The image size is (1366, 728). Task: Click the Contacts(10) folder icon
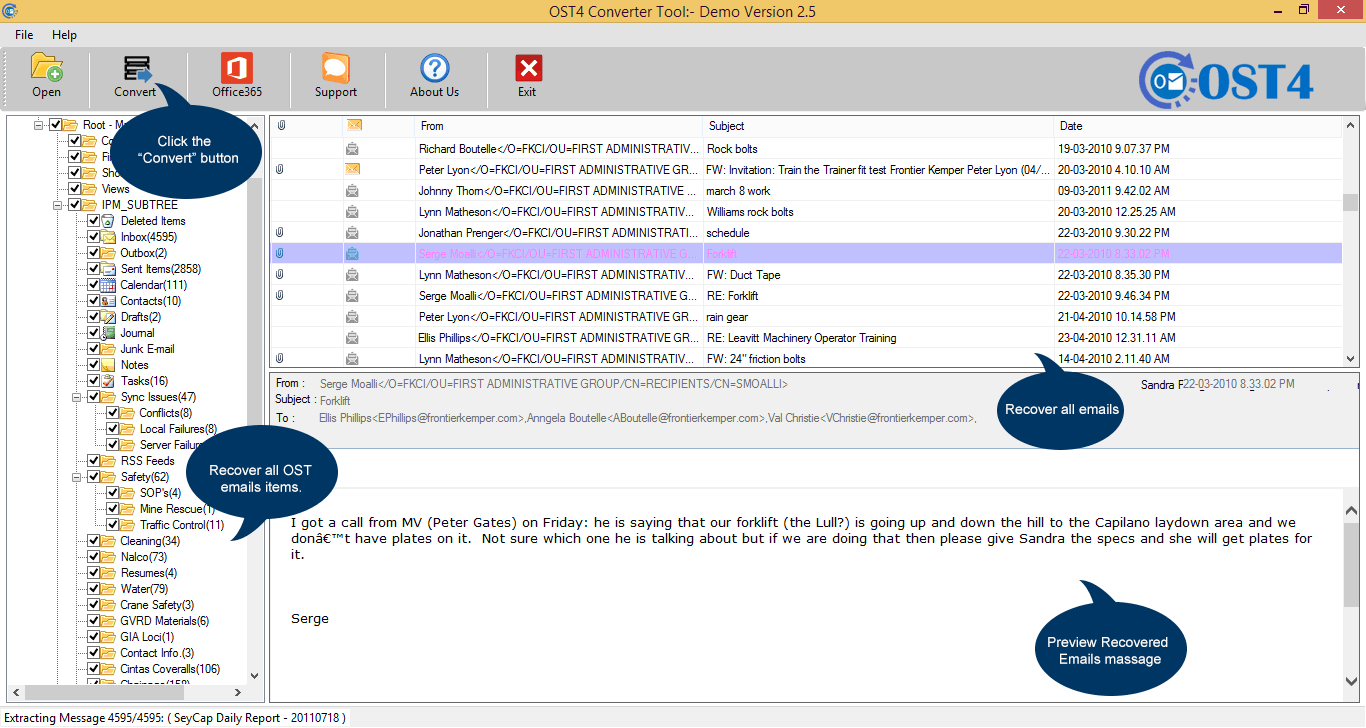click(108, 301)
